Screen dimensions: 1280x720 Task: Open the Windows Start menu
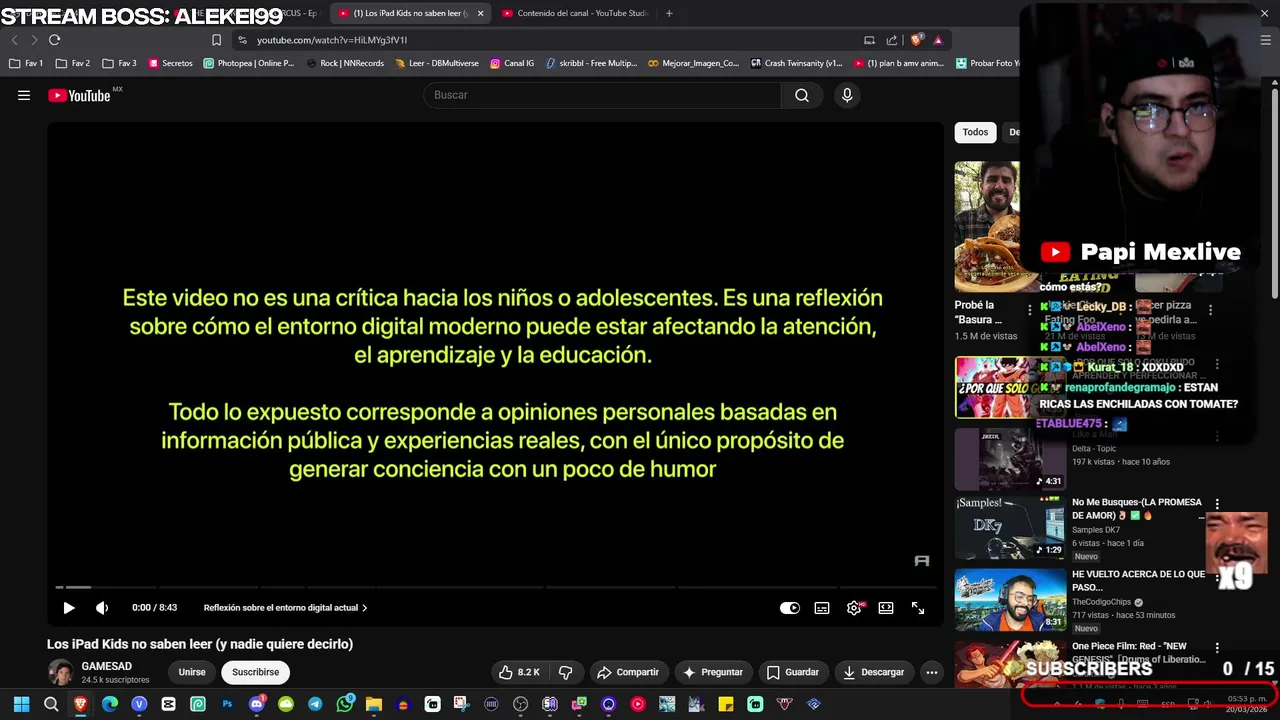point(21,704)
